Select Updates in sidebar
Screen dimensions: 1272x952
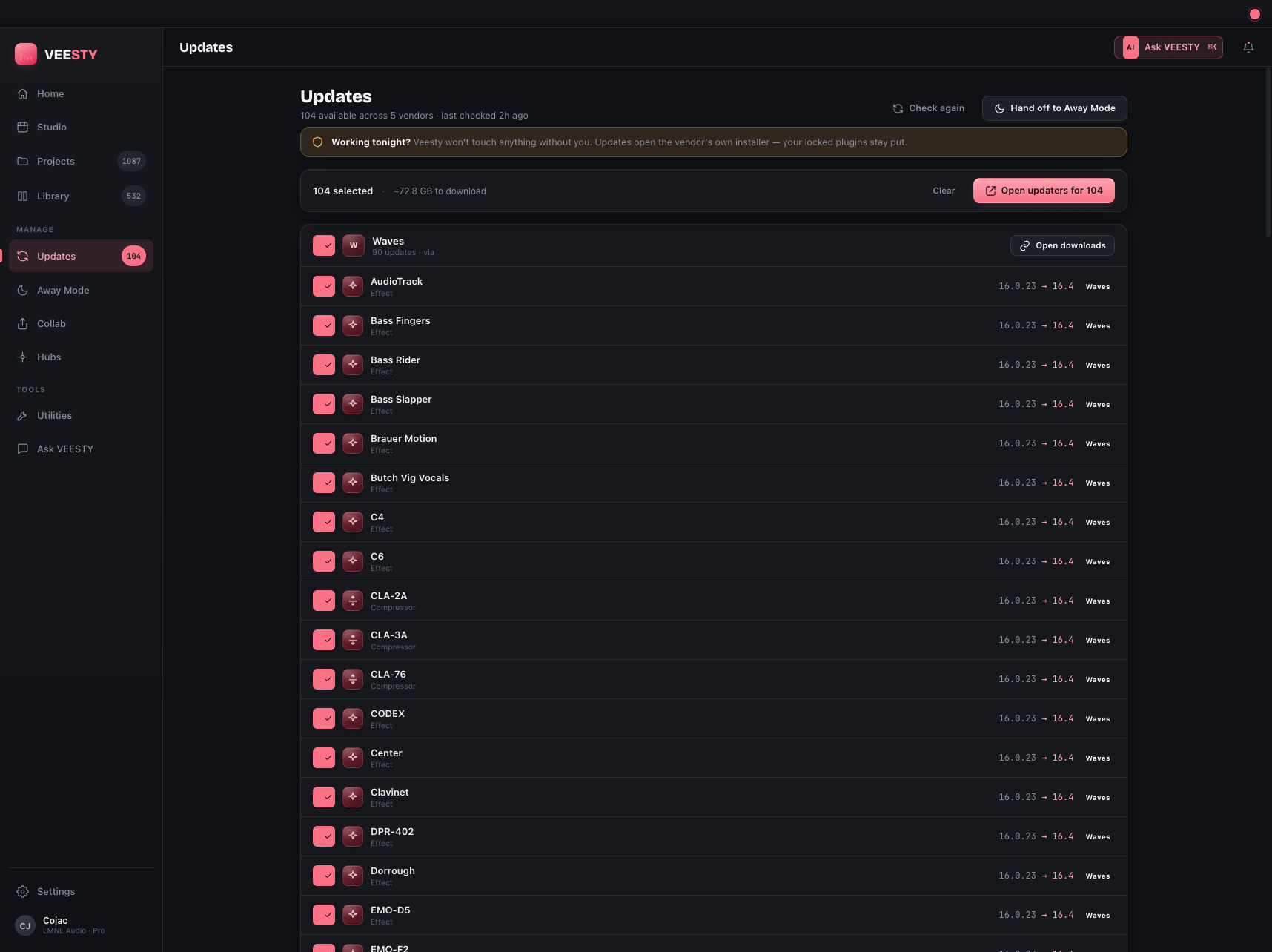pos(81,256)
